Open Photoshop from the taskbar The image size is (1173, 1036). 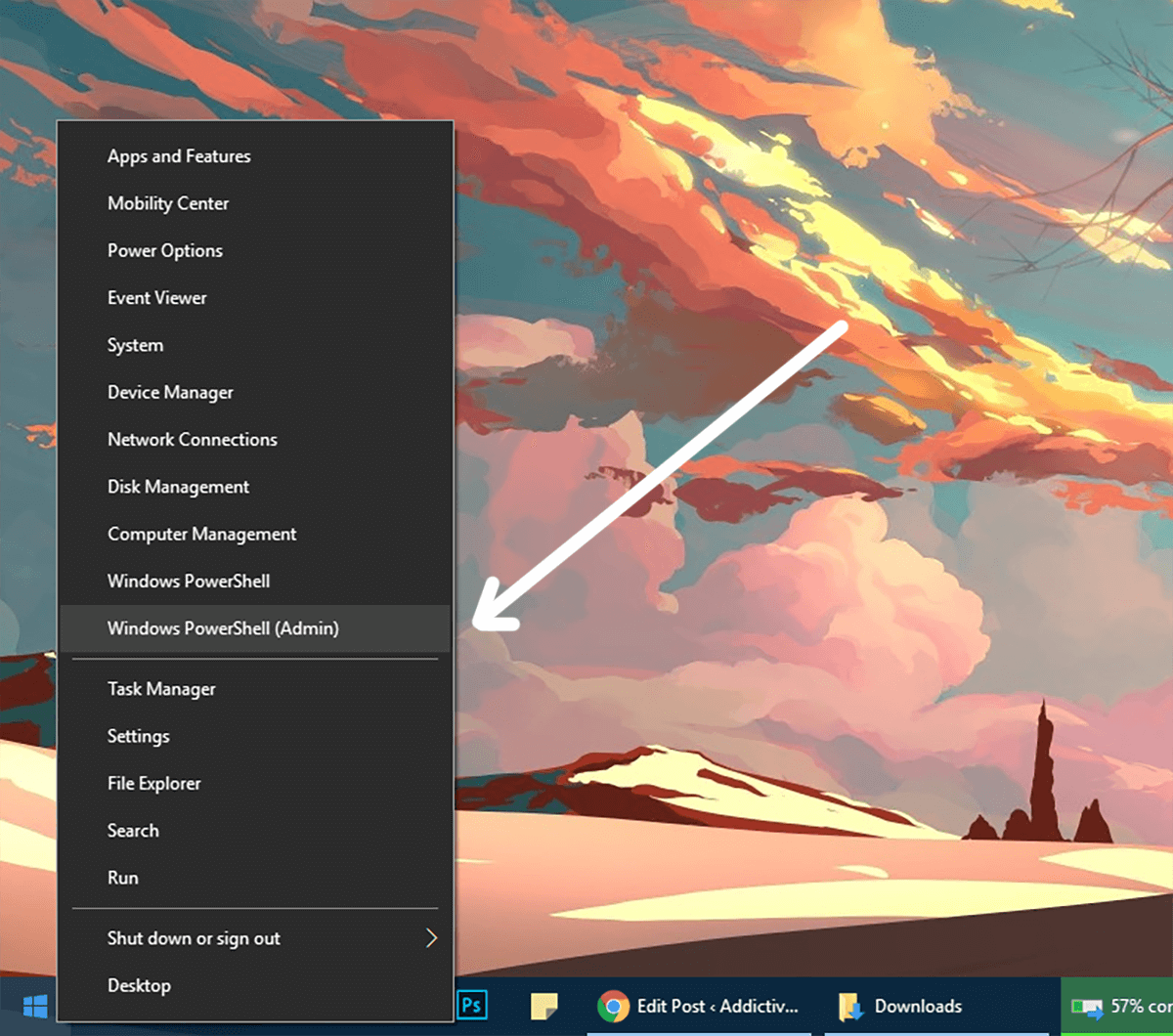pyautogui.click(x=472, y=1006)
